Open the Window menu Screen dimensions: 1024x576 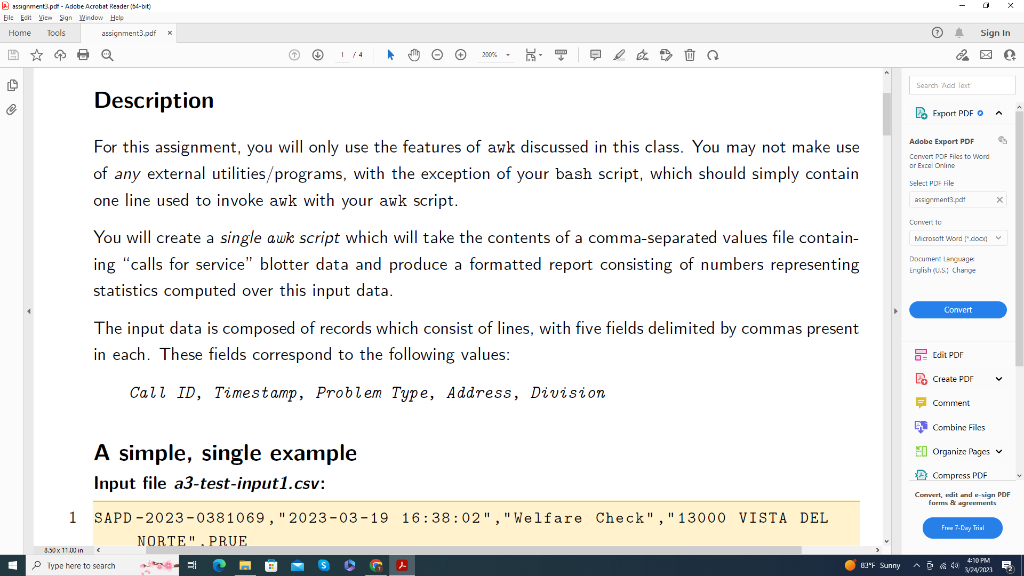(91, 18)
